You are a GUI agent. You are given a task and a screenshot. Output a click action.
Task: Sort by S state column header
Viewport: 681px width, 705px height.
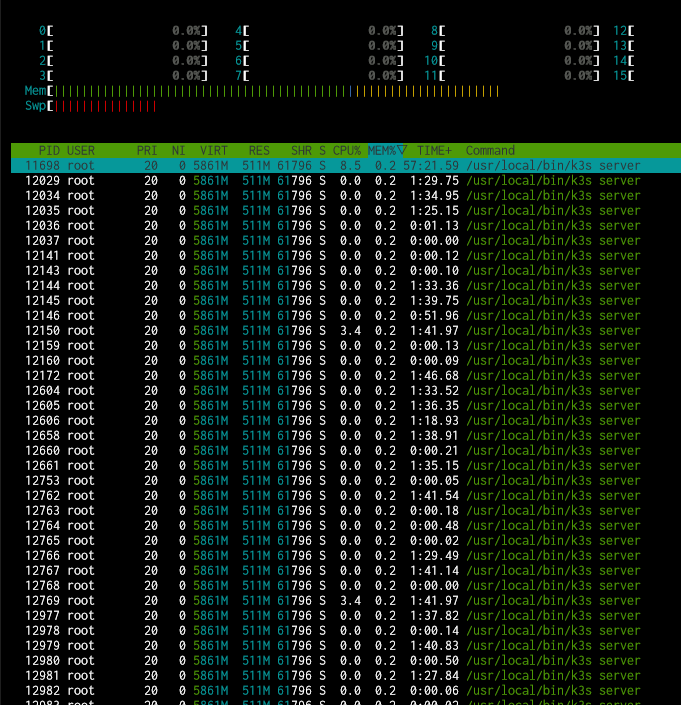point(322,151)
